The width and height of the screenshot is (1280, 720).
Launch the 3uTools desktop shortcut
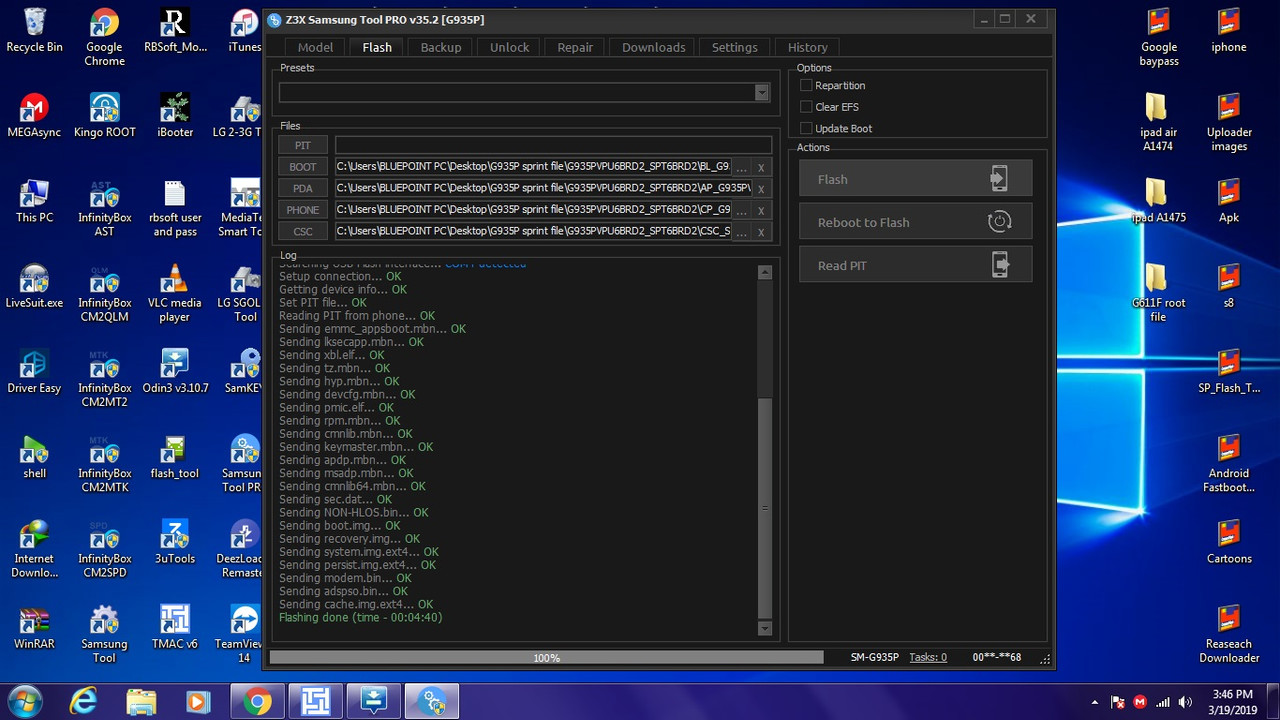(175, 541)
